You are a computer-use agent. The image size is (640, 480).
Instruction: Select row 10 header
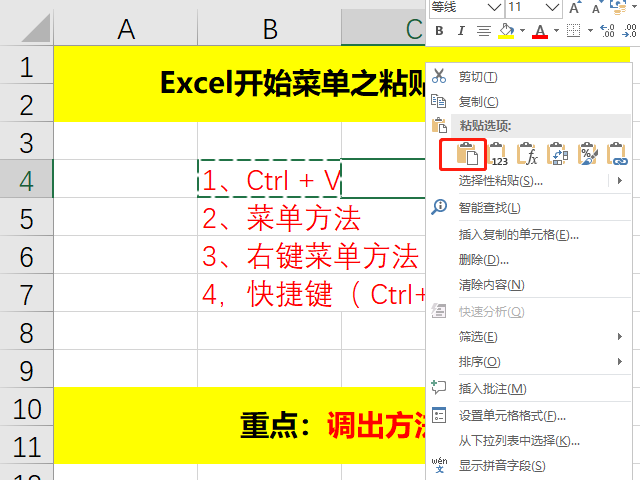[27, 407]
